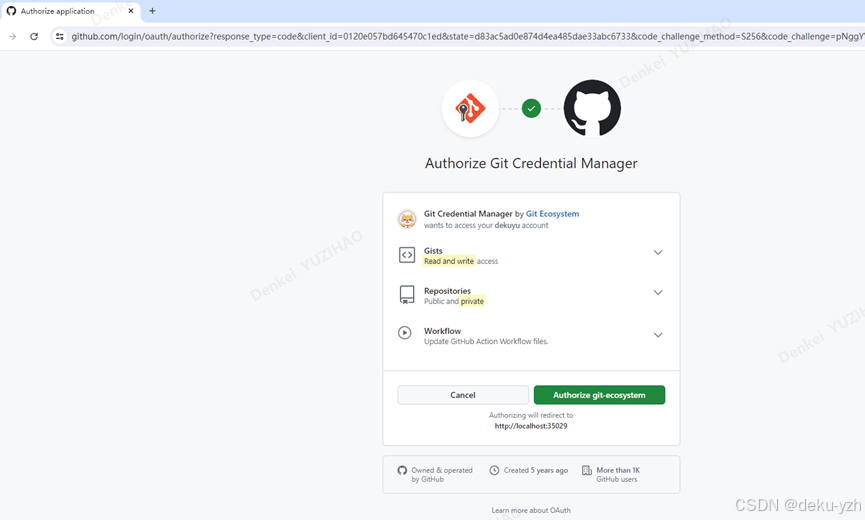Click 'Update GitHub Action Workflow files.' text
Image resolution: width=865 pixels, height=520 pixels.
click(x=486, y=341)
